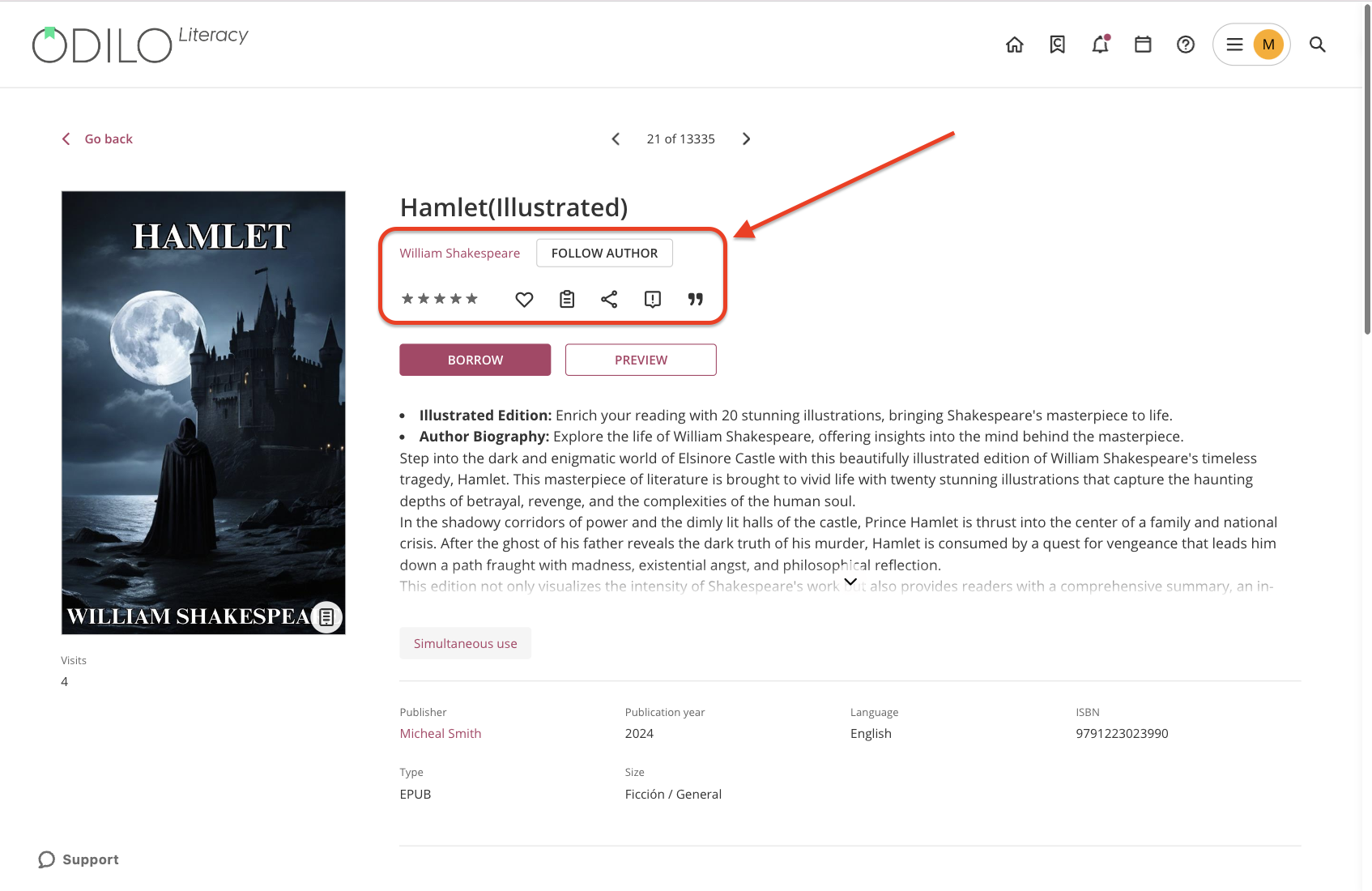Screen dimensions: 1372x891
Task: Add Hamlet to favorites with heart
Action: tap(524, 300)
